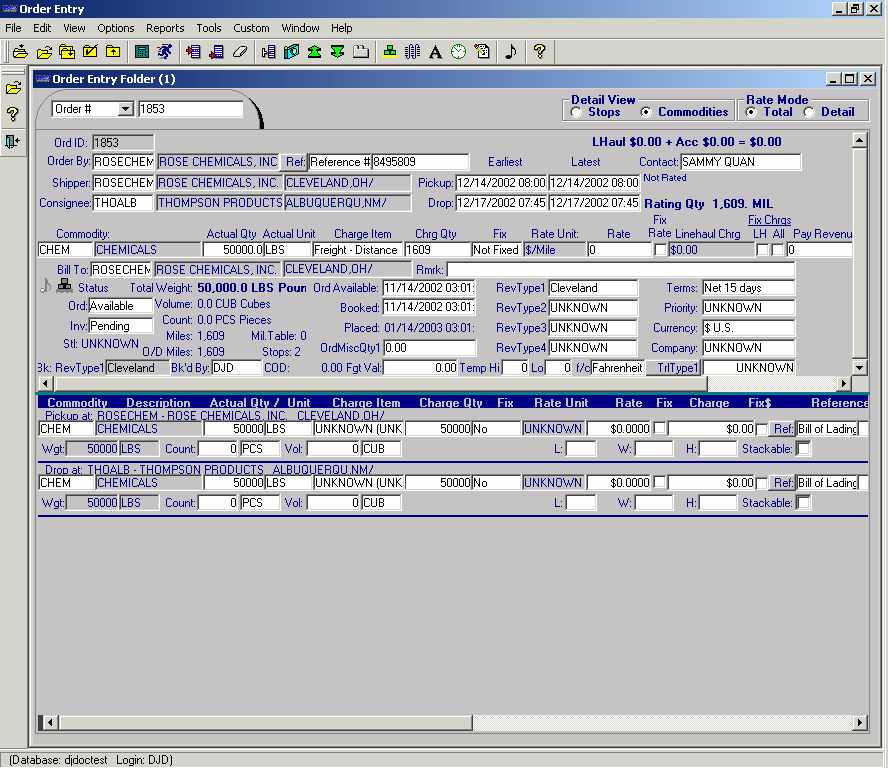Click the Rmrk remarks input field
This screenshot has height=768, width=888.
[x=620, y=270]
